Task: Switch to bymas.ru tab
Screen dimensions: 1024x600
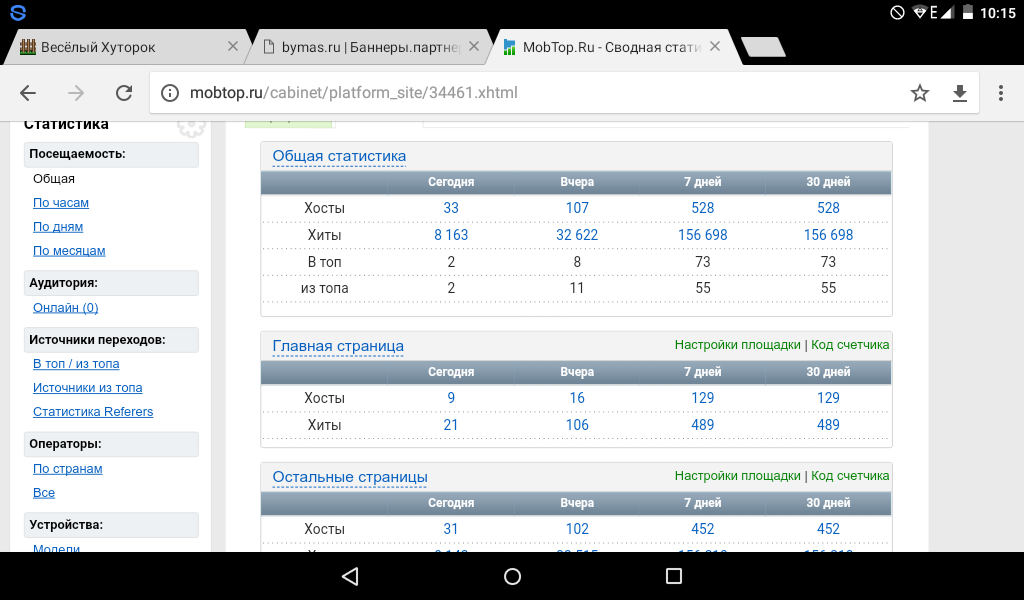Action: tap(358, 47)
